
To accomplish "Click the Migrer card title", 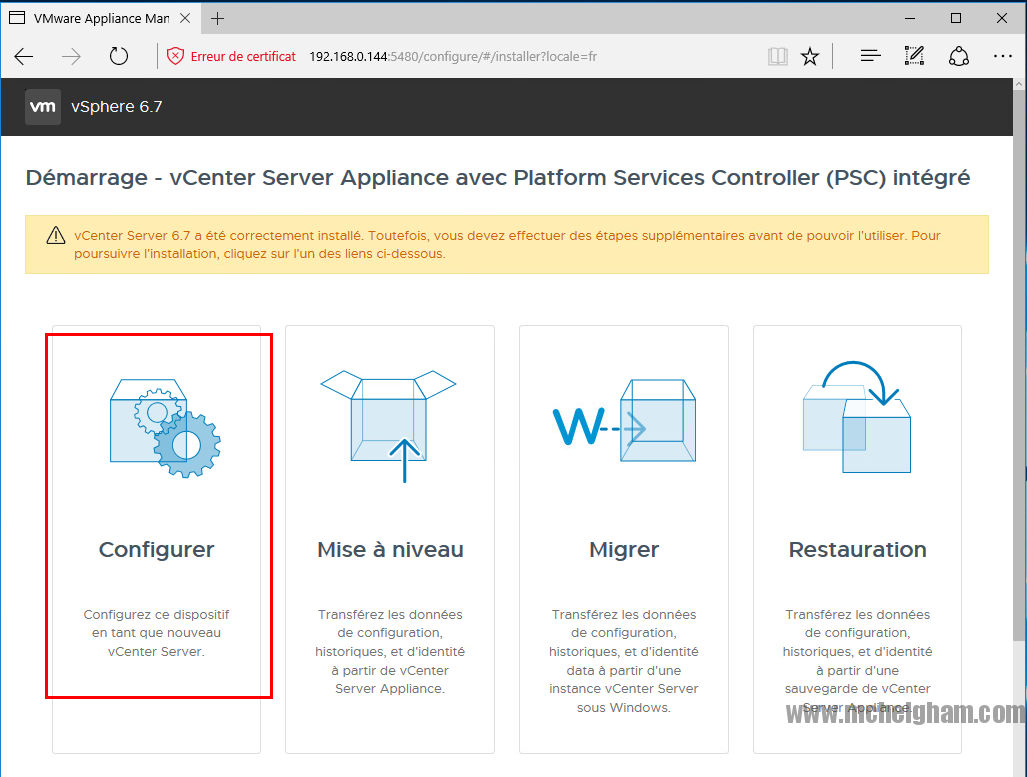I will pos(624,549).
